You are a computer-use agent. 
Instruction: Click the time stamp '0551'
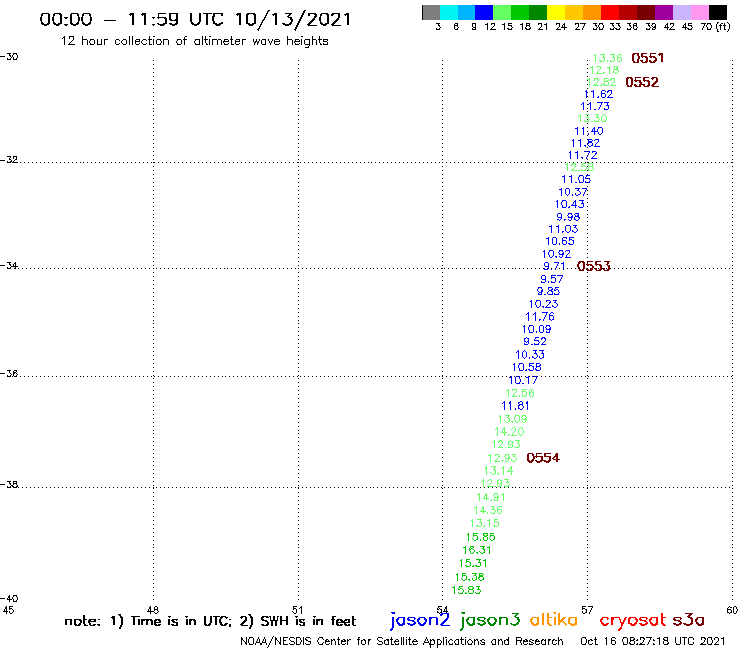click(648, 58)
